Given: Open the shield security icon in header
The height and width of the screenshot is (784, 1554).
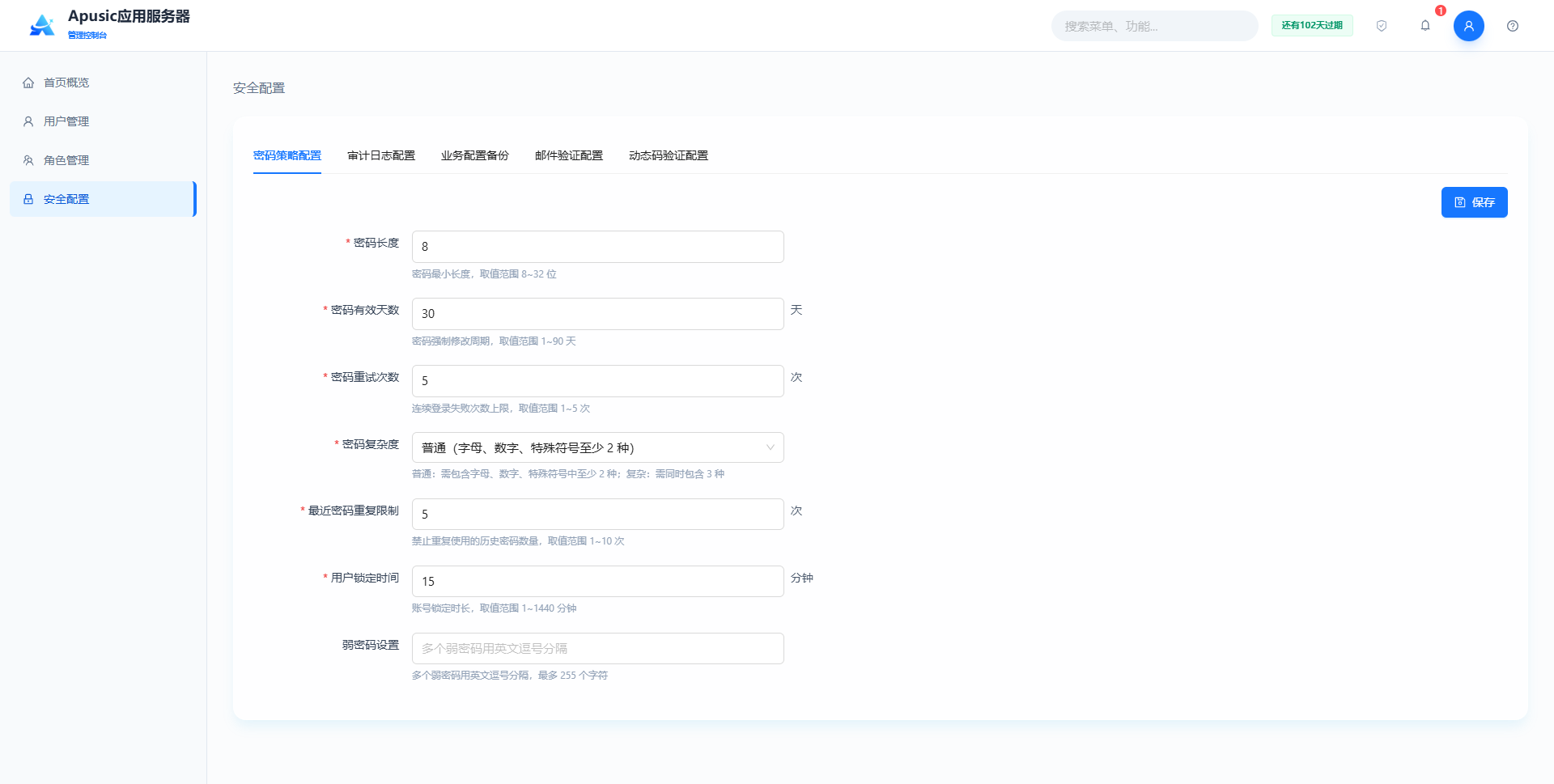Looking at the screenshot, I should coord(1382,26).
